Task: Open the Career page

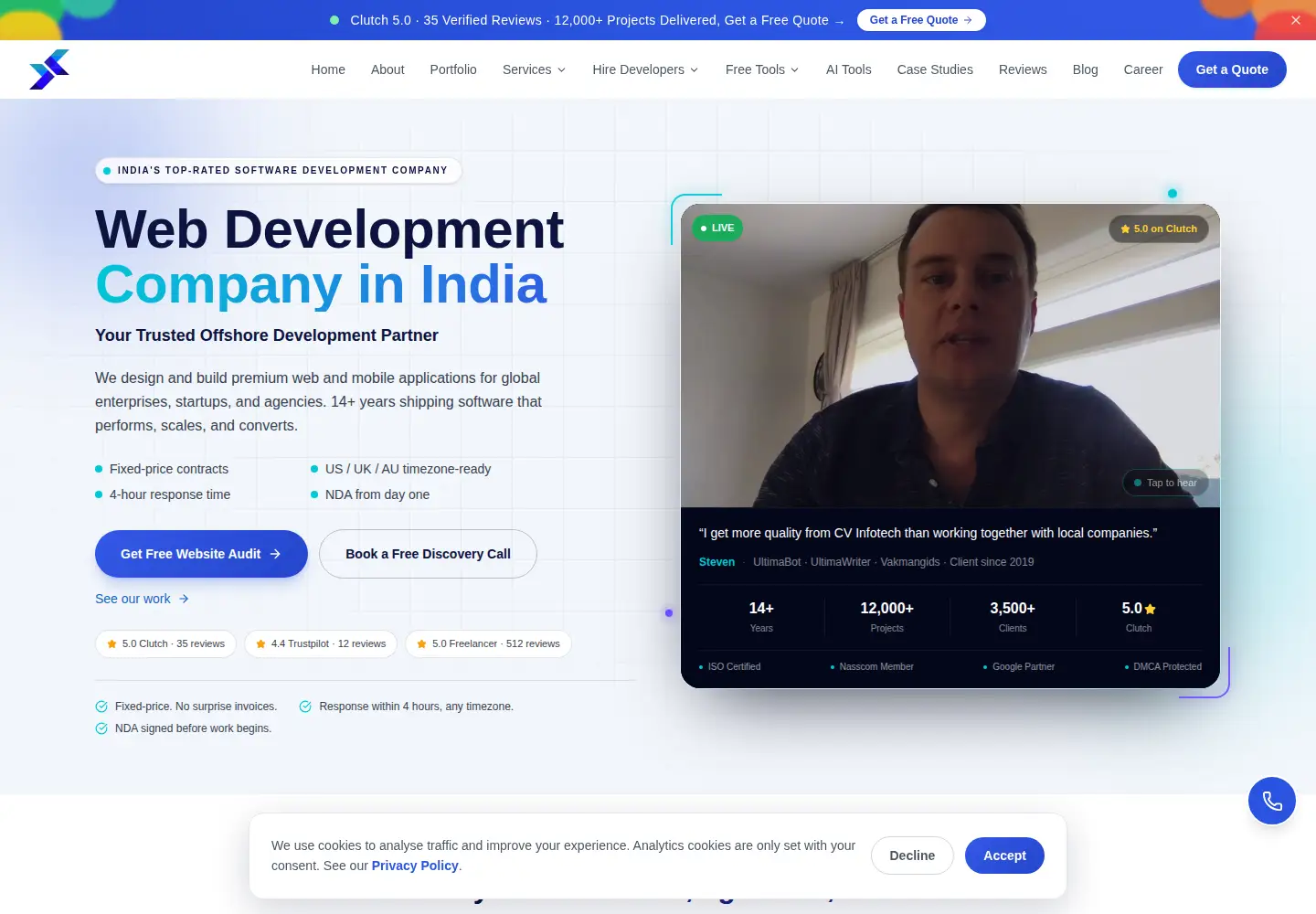Action: click(x=1143, y=69)
